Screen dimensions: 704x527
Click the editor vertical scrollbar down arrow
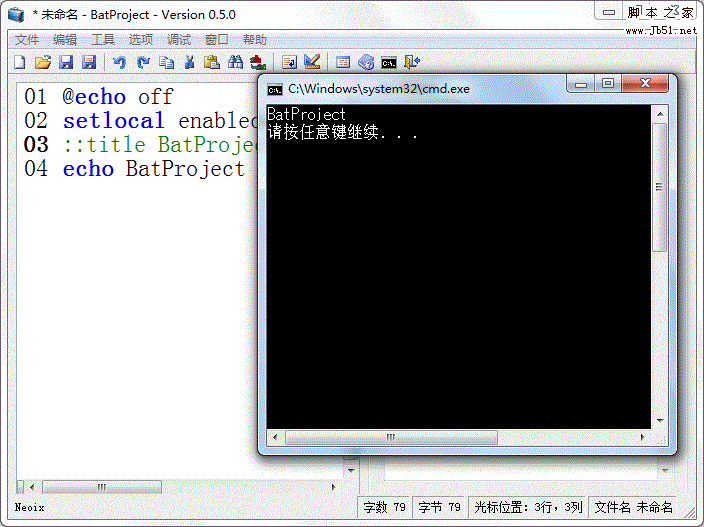click(x=351, y=470)
